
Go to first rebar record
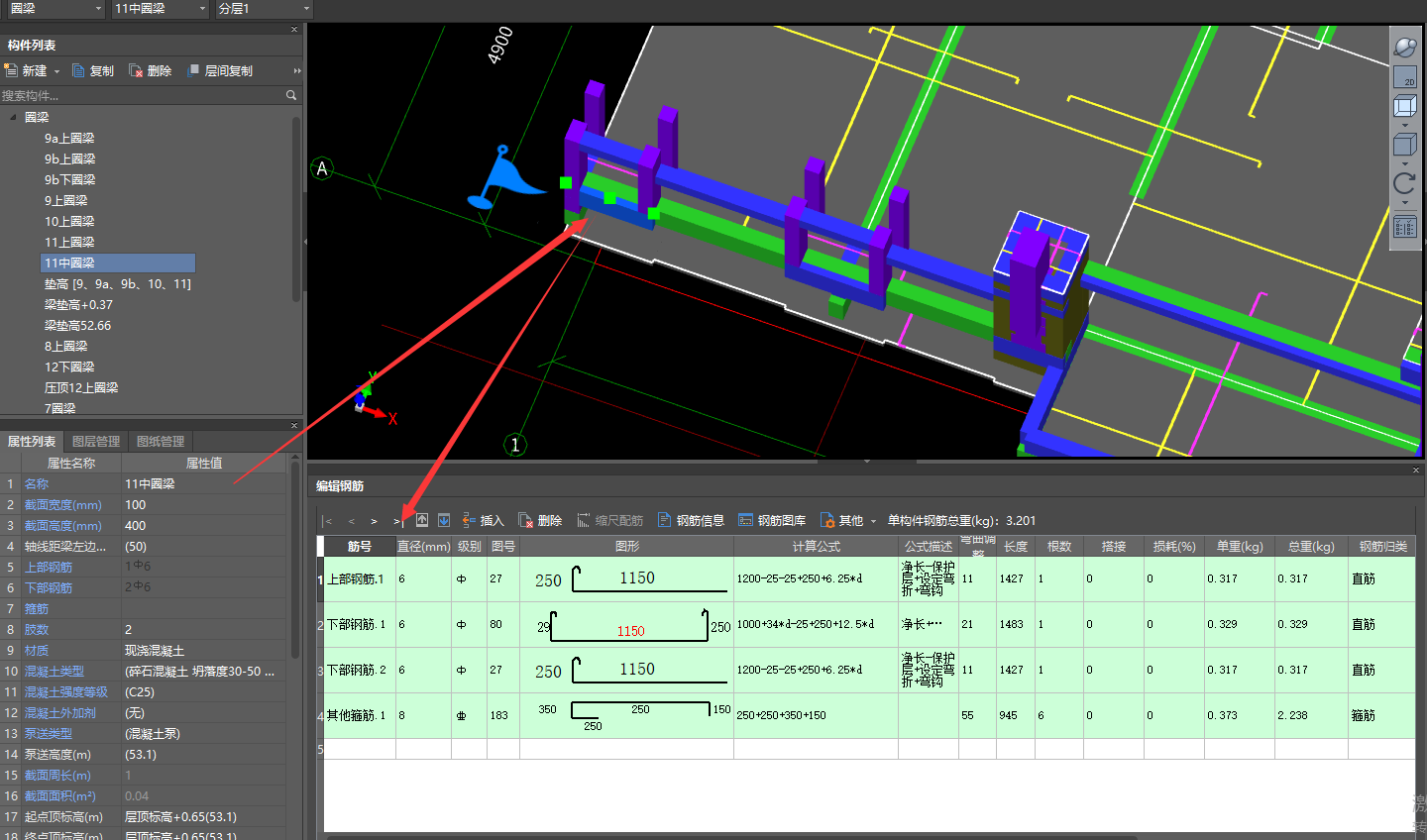tap(328, 521)
